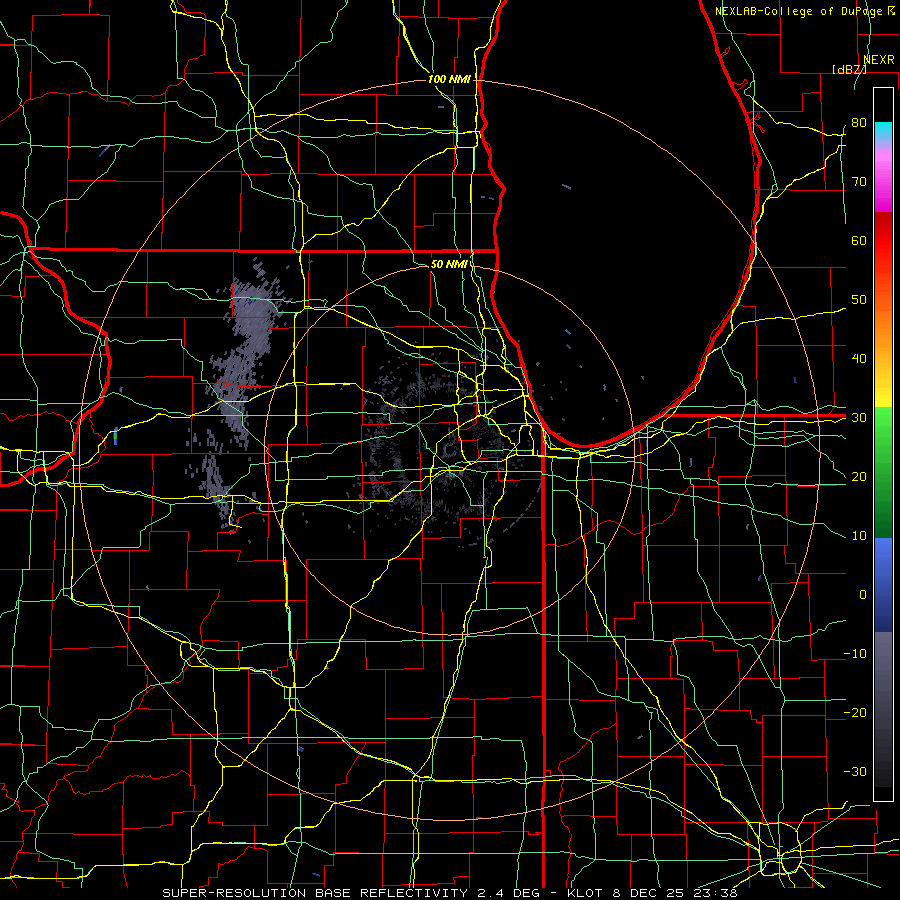Click the 50 value on dBZ scale
The height and width of the screenshot is (900, 900).
tap(859, 300)
